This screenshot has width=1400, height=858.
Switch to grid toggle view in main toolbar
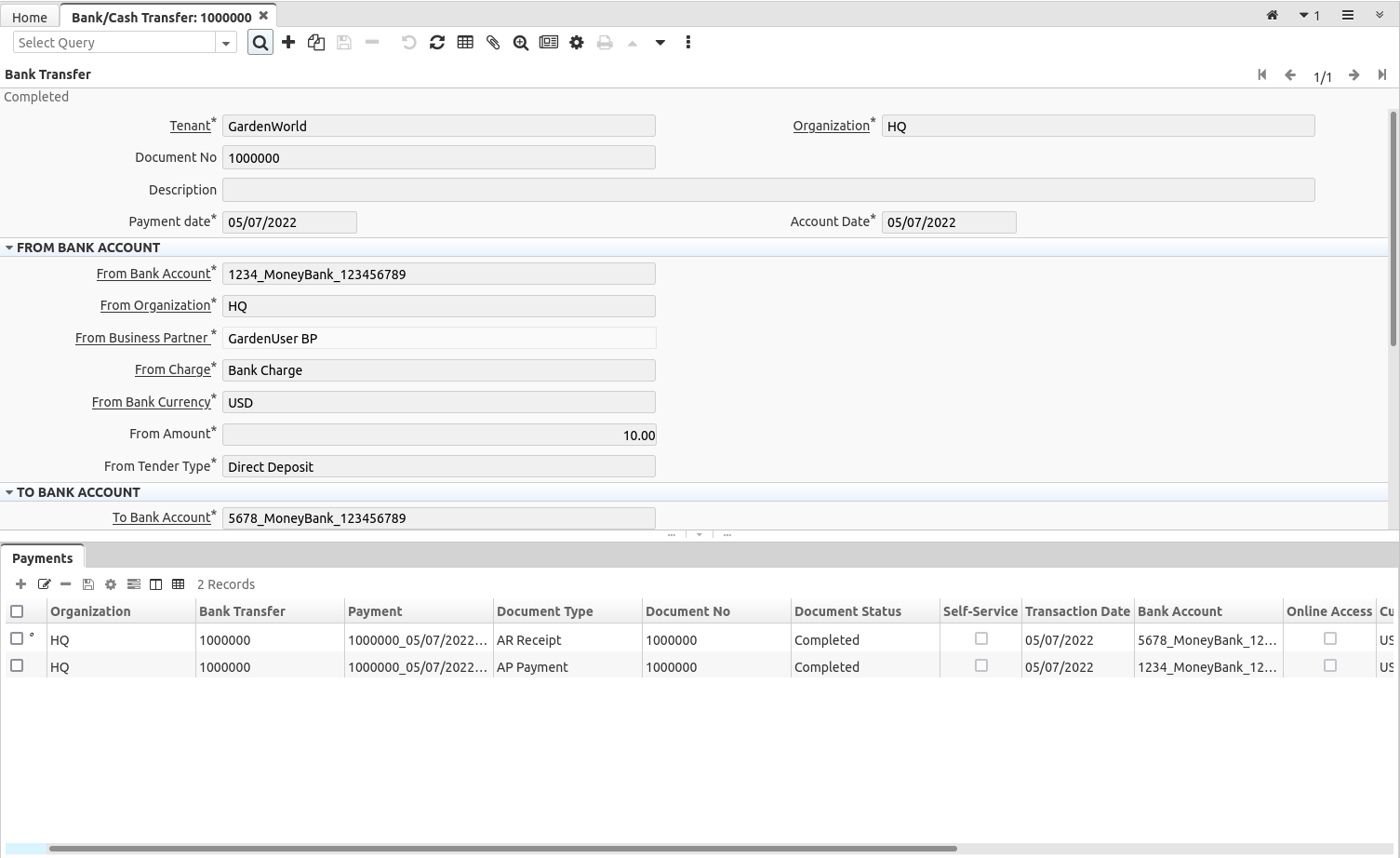pos(465,42)
